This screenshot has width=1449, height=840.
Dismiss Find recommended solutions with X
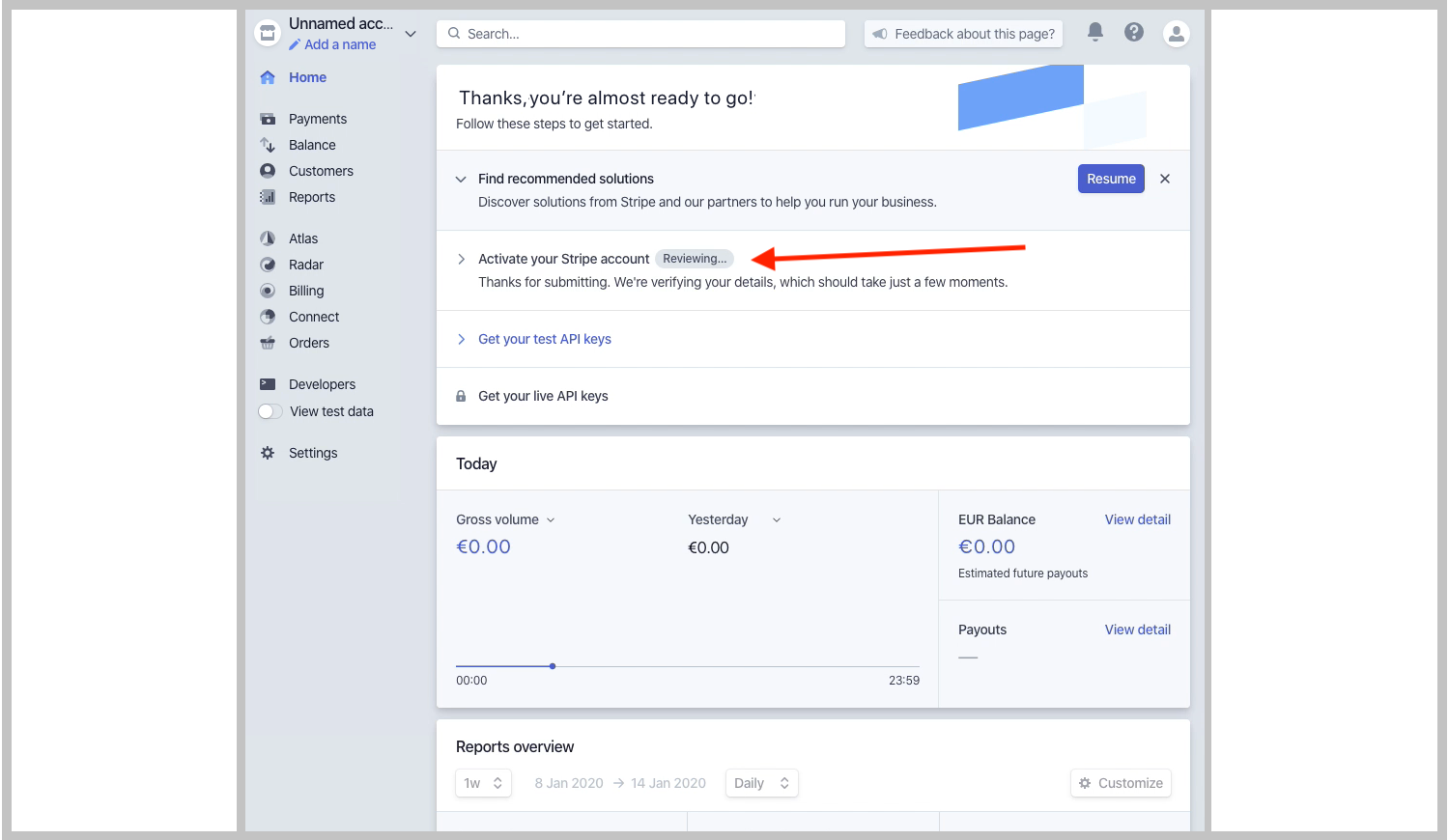1165,179
